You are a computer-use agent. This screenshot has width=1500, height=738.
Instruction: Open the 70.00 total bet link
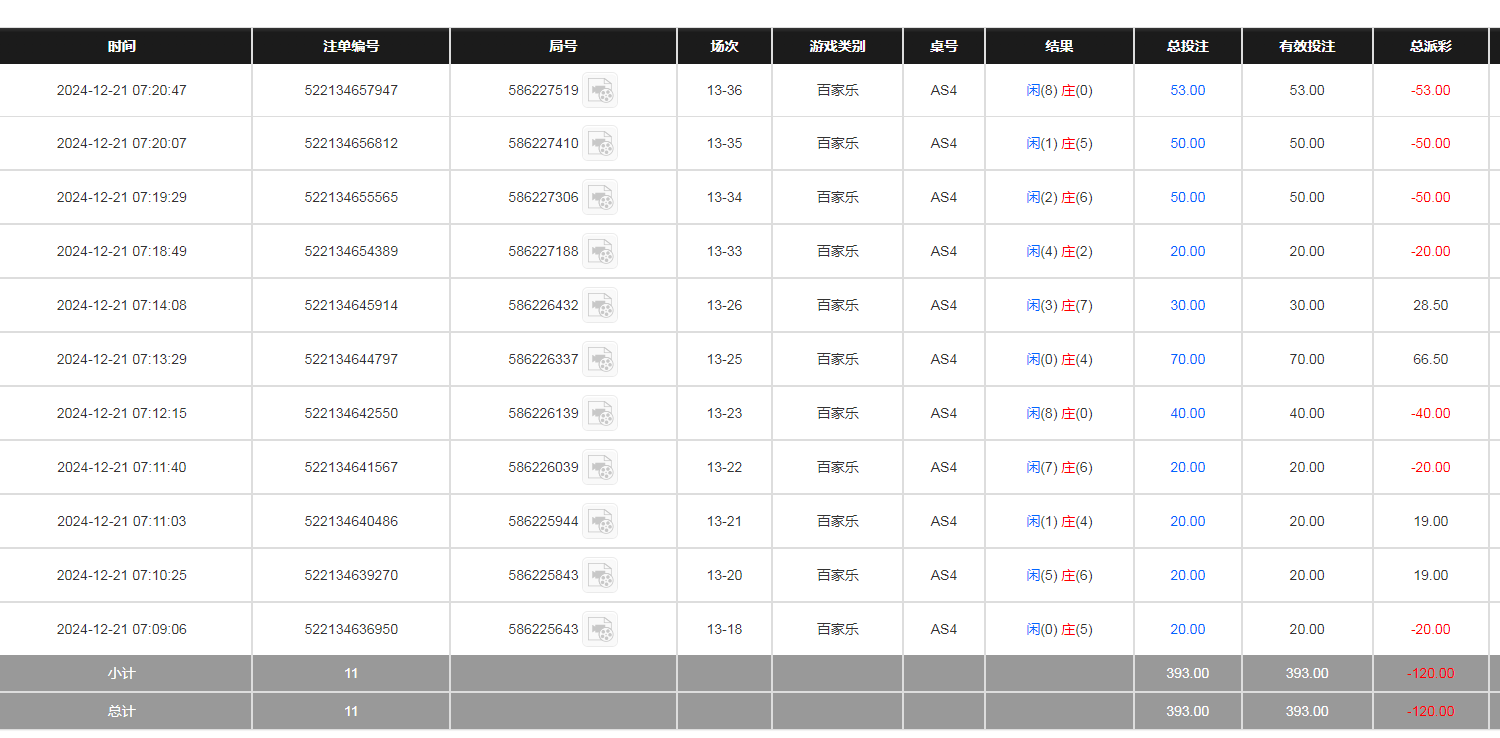[x=1187, y=359]
